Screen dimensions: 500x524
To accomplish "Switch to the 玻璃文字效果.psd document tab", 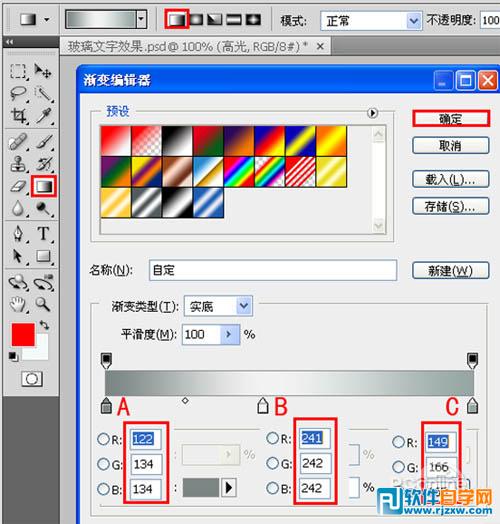I will (188, 46).
